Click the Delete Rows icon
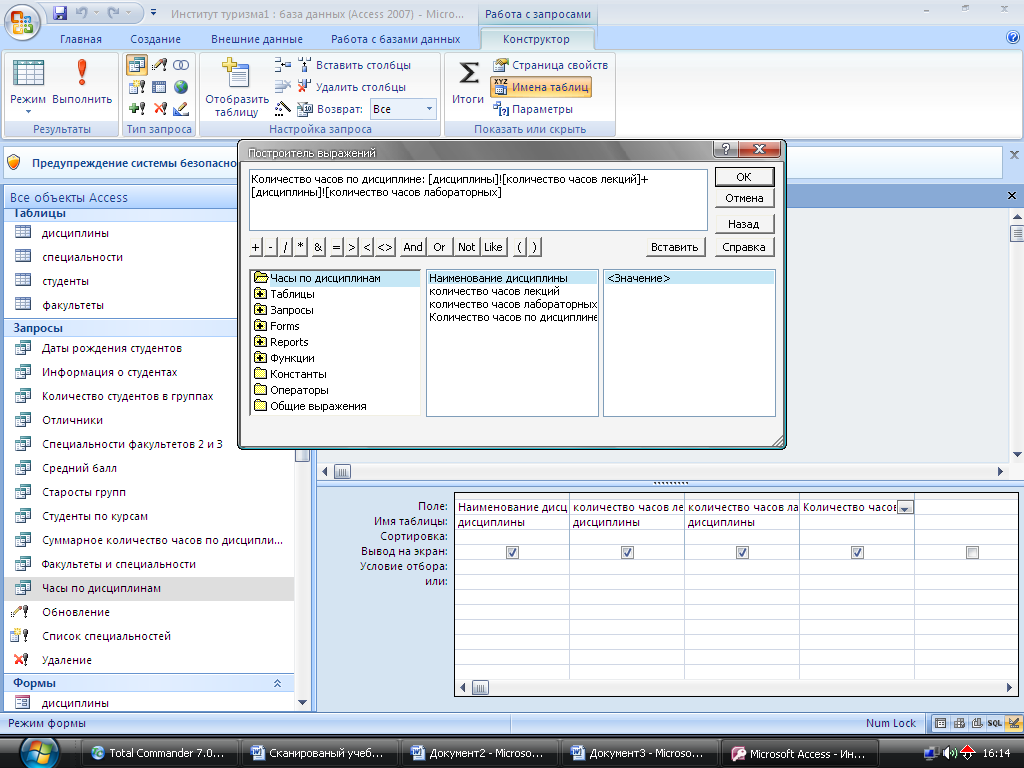The width and height of the screenshot is (1024, 768). click(282, 86)
